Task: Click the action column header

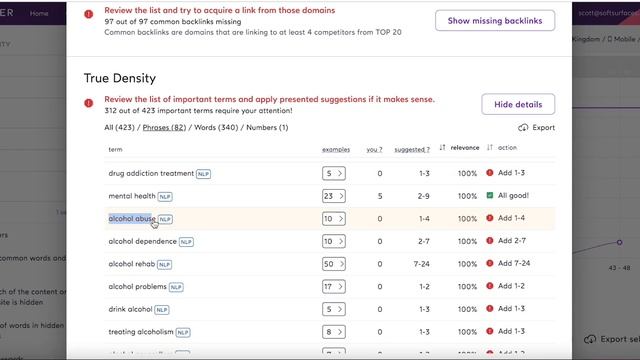Action: pos(507,148)
